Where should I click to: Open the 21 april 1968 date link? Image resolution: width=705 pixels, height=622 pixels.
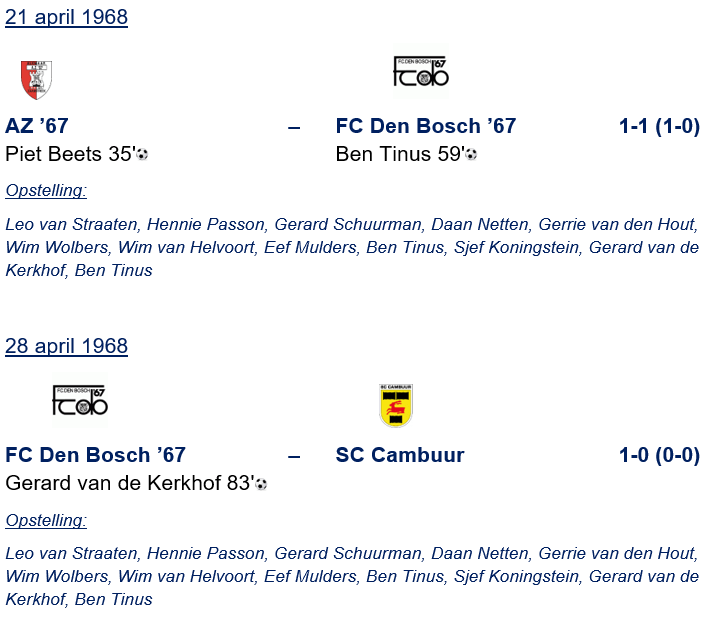[66, 17]
